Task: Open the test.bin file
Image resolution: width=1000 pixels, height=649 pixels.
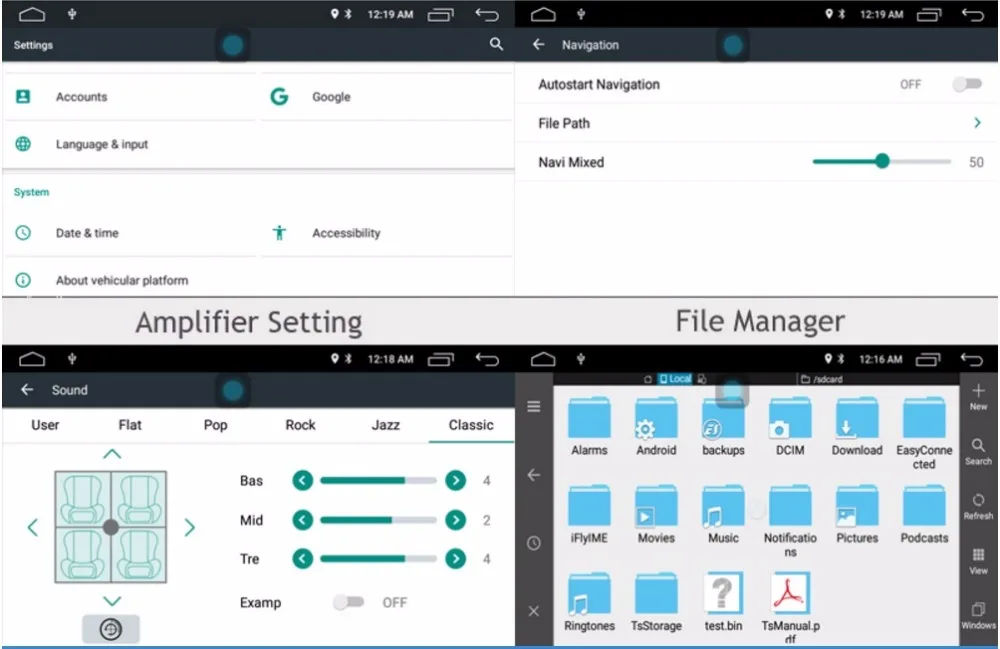Action: click(x=723, y=602)
